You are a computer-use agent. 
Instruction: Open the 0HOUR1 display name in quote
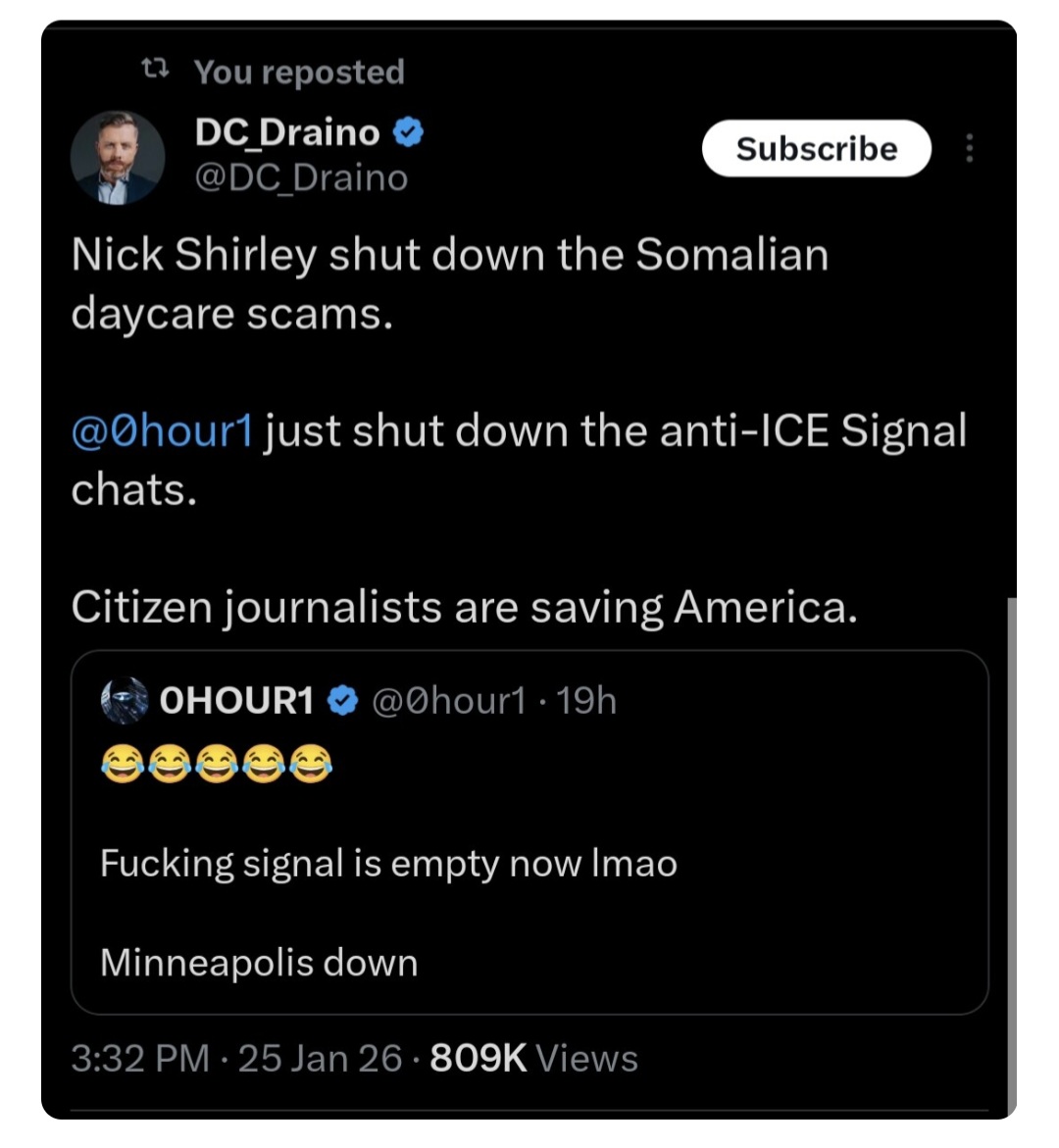(x=236, y=700)
